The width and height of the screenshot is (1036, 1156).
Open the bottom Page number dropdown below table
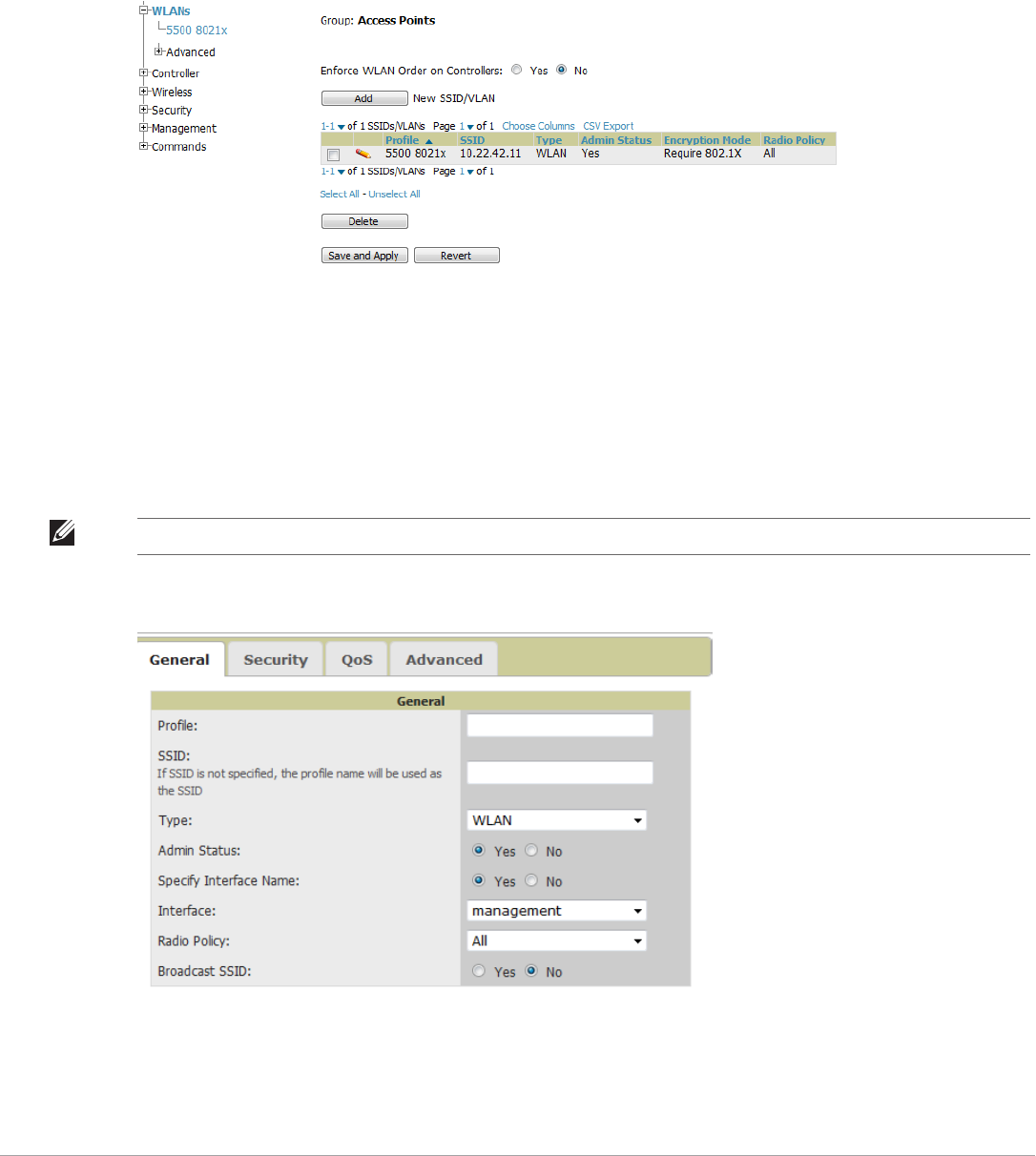coord(466,172)
